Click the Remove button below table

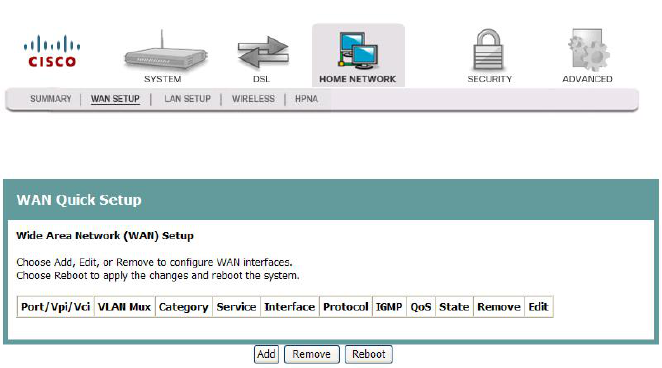(312, 354)
